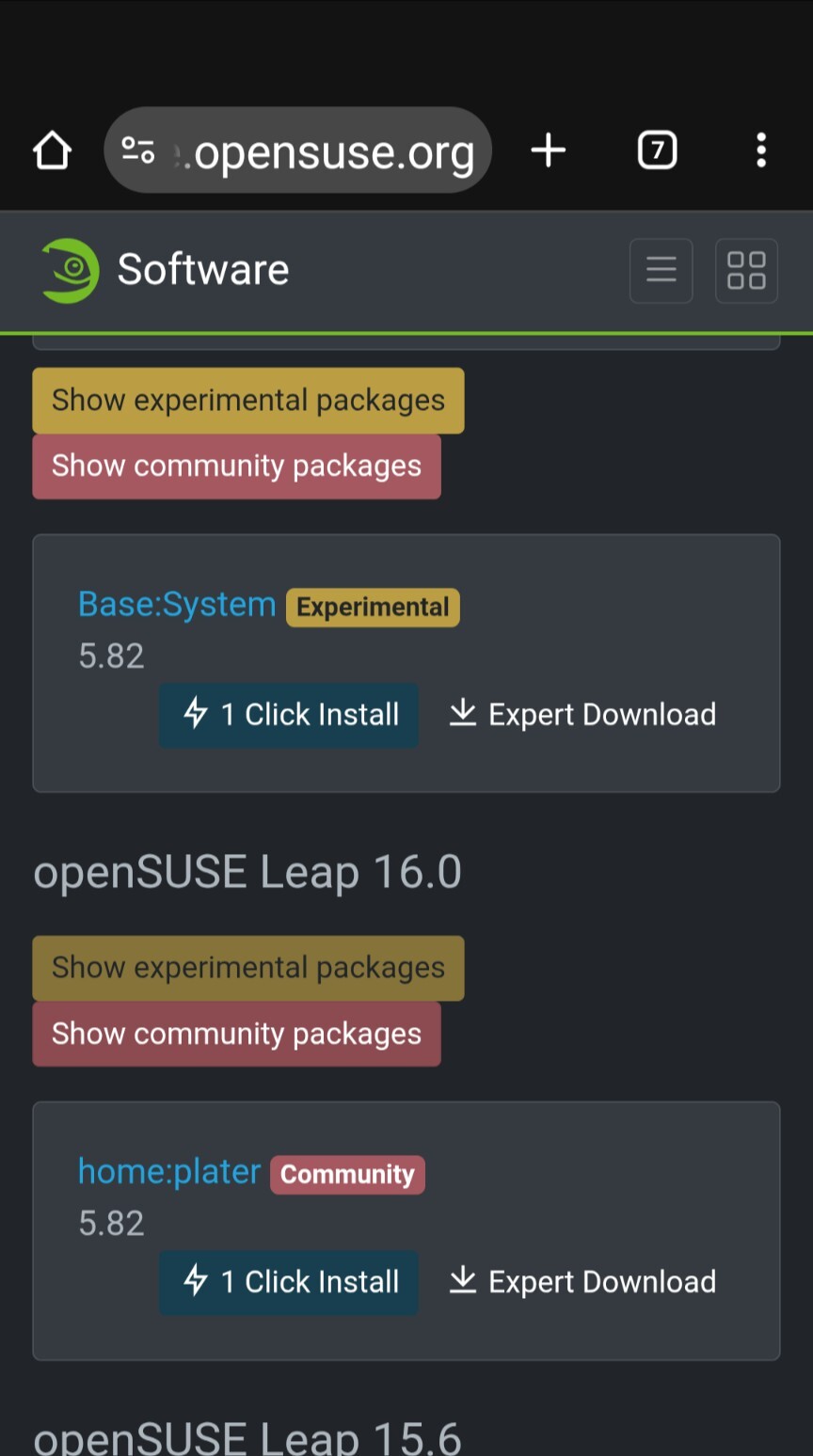Expert Download for home:plater package

[582, 1282]
